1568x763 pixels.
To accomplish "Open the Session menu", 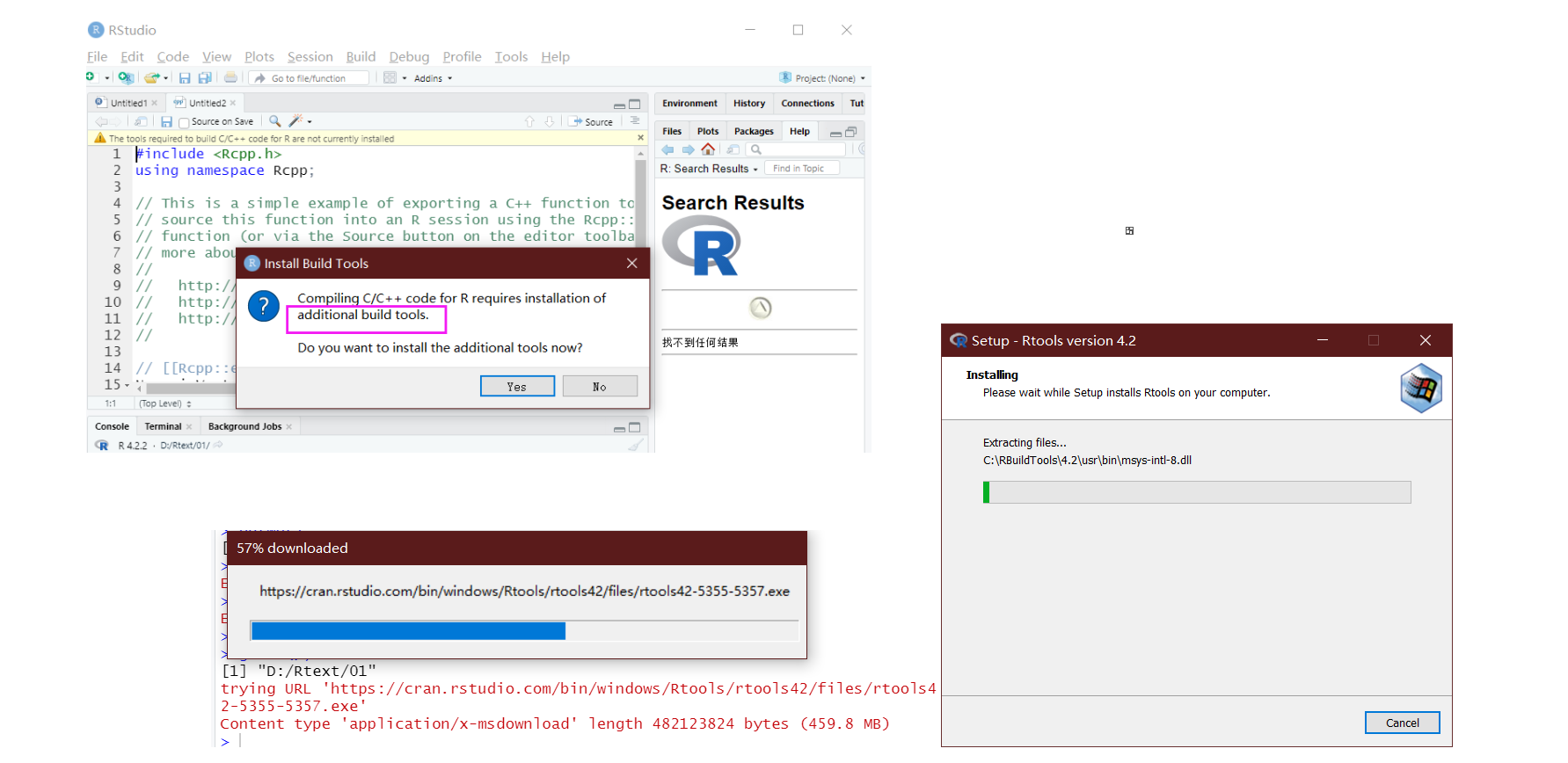I will [x=310, y=56].
